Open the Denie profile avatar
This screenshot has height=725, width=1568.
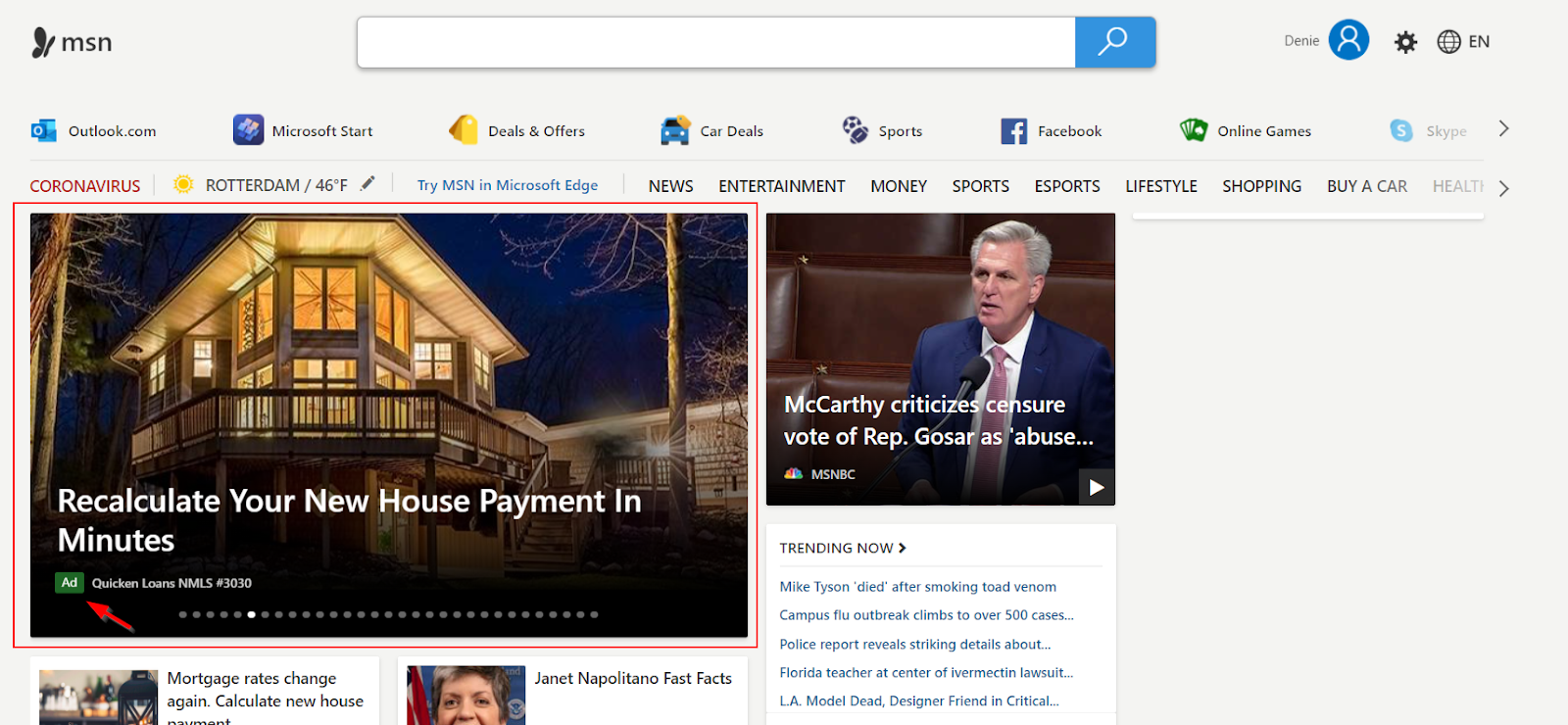pos(1348,40)
